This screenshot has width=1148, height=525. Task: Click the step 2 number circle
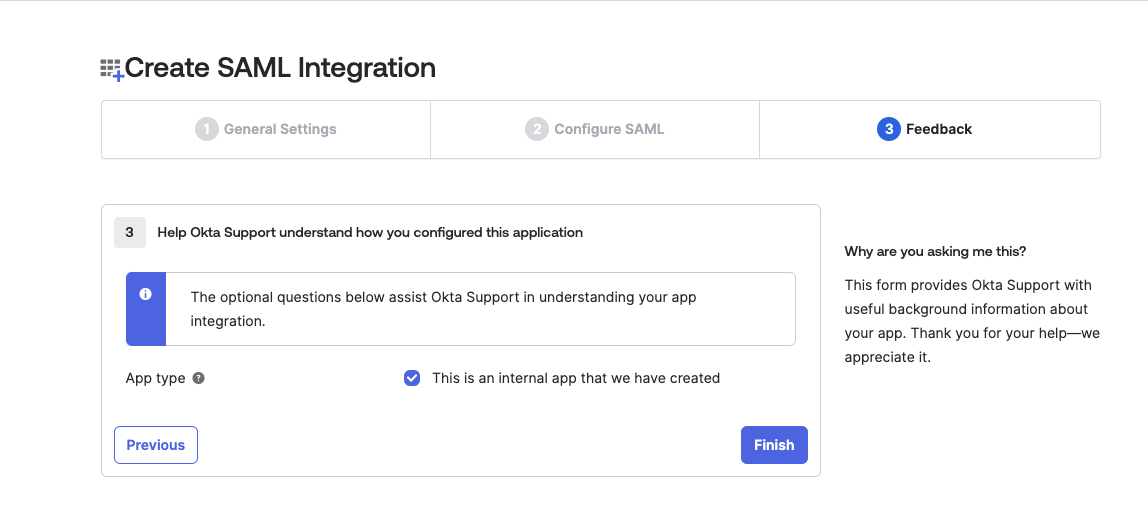[537, 129]
